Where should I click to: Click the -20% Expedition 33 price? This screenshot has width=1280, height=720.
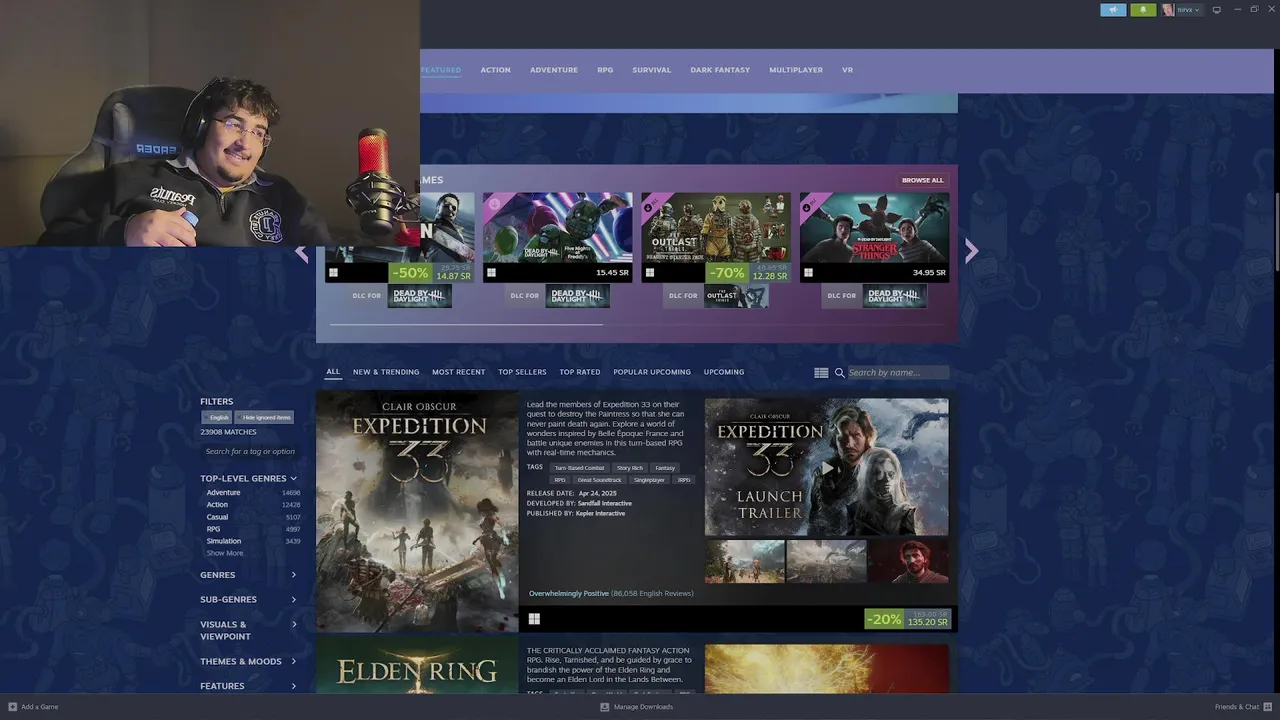click(907, 619)
